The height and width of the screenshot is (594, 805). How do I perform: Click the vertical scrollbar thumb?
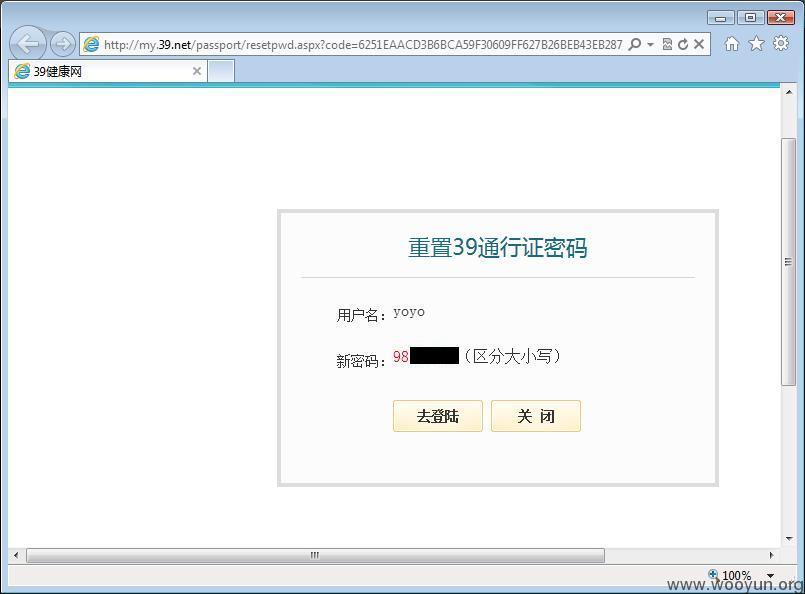point(789,262)
